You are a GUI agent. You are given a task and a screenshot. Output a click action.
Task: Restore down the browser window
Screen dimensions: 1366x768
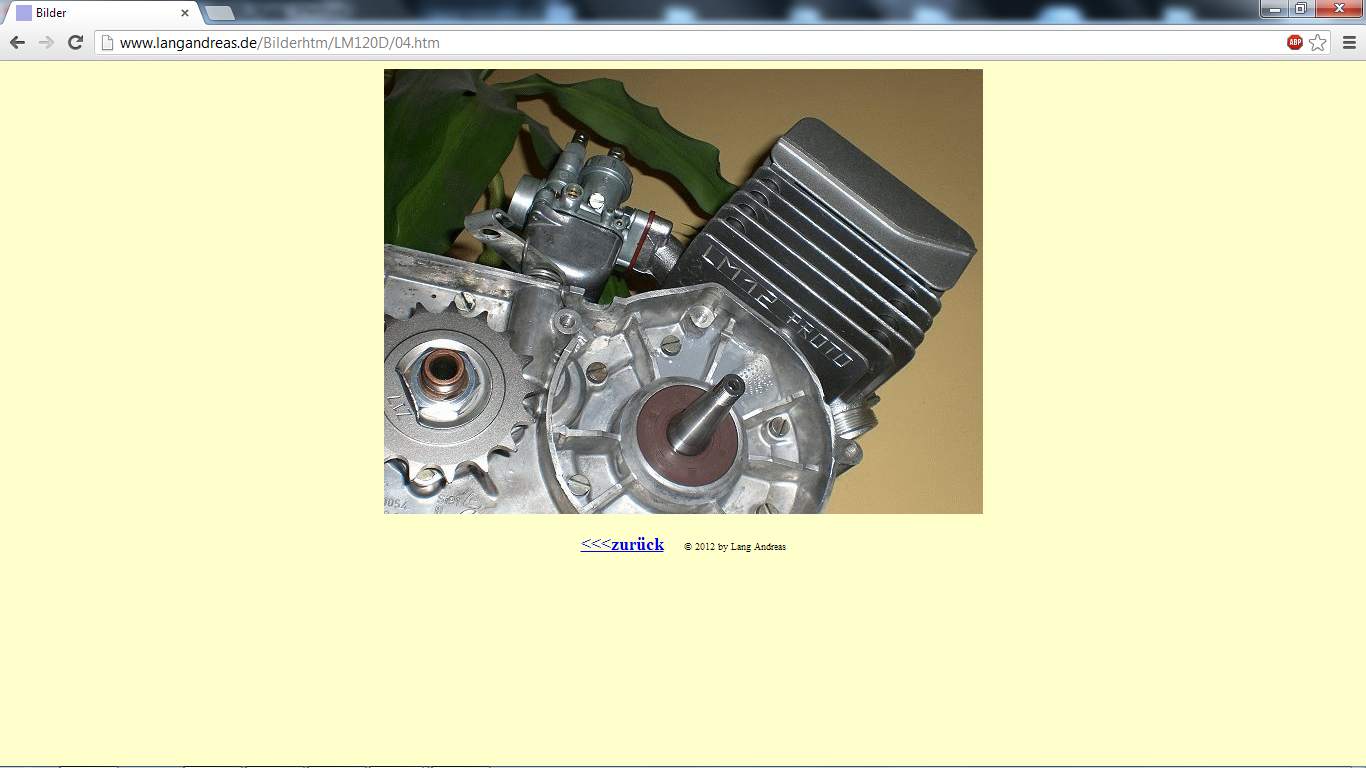click(1300, 9)
